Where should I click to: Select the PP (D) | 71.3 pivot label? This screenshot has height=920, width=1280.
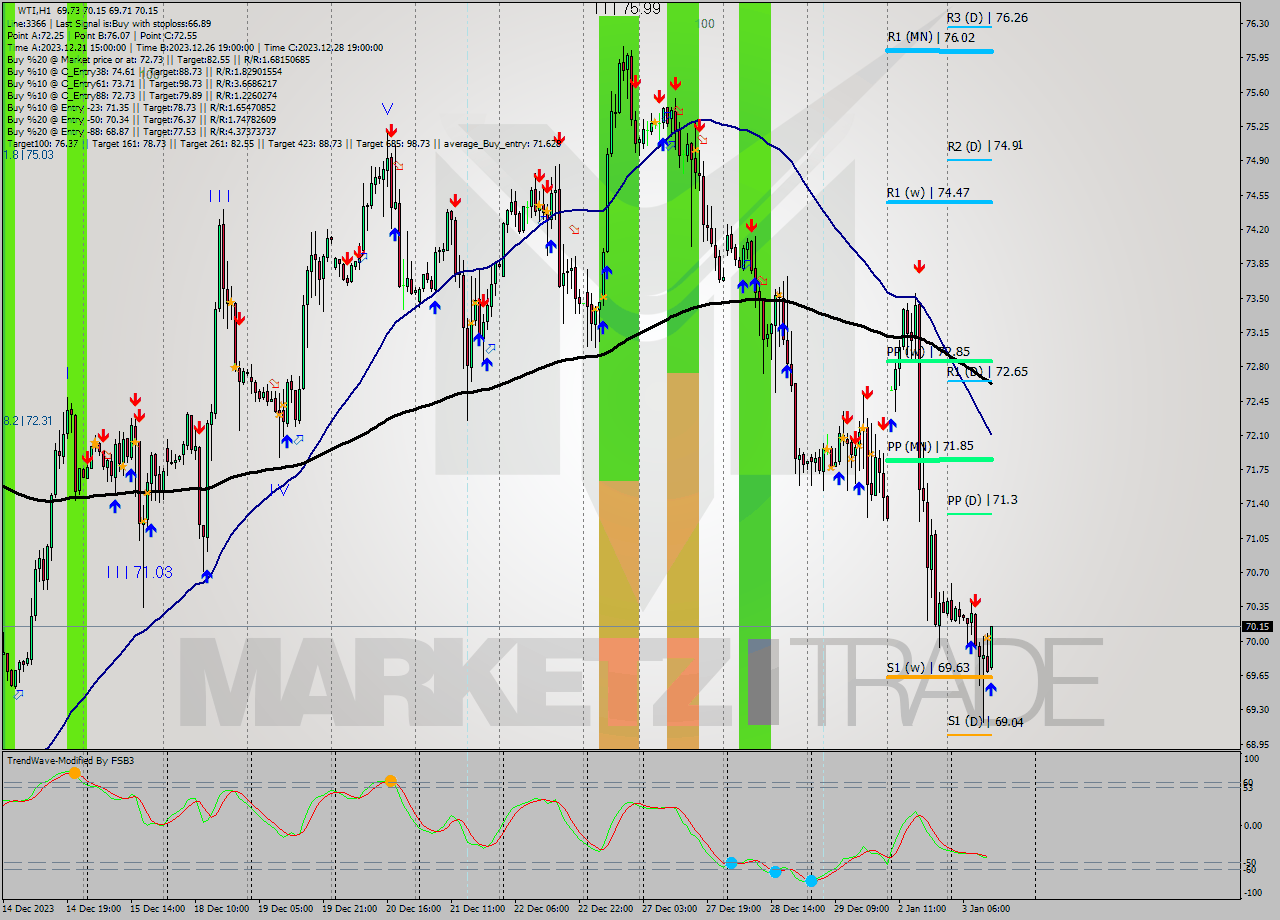(982, 499)
